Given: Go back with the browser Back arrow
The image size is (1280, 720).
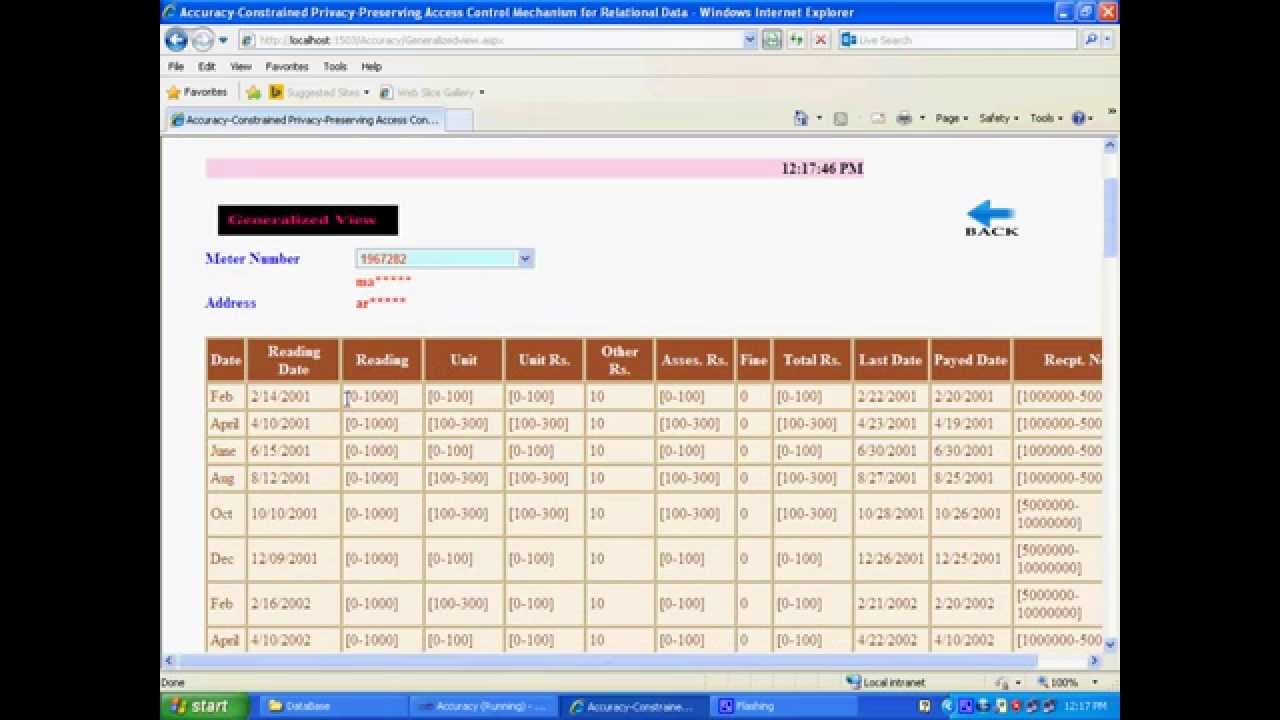Looking at the screenshot, I should tap(176, 40).
